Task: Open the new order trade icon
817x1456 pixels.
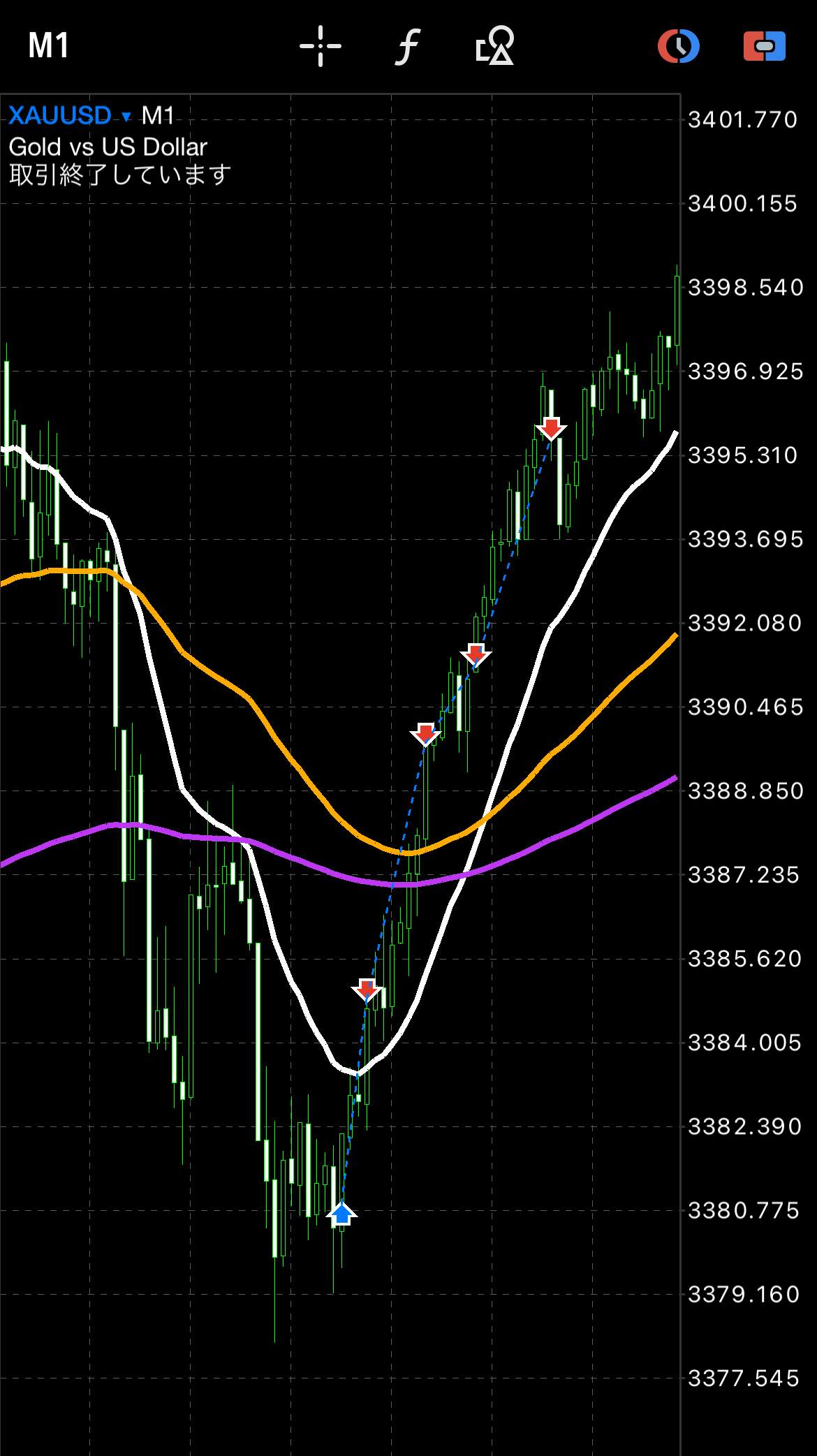Action: 765,46
